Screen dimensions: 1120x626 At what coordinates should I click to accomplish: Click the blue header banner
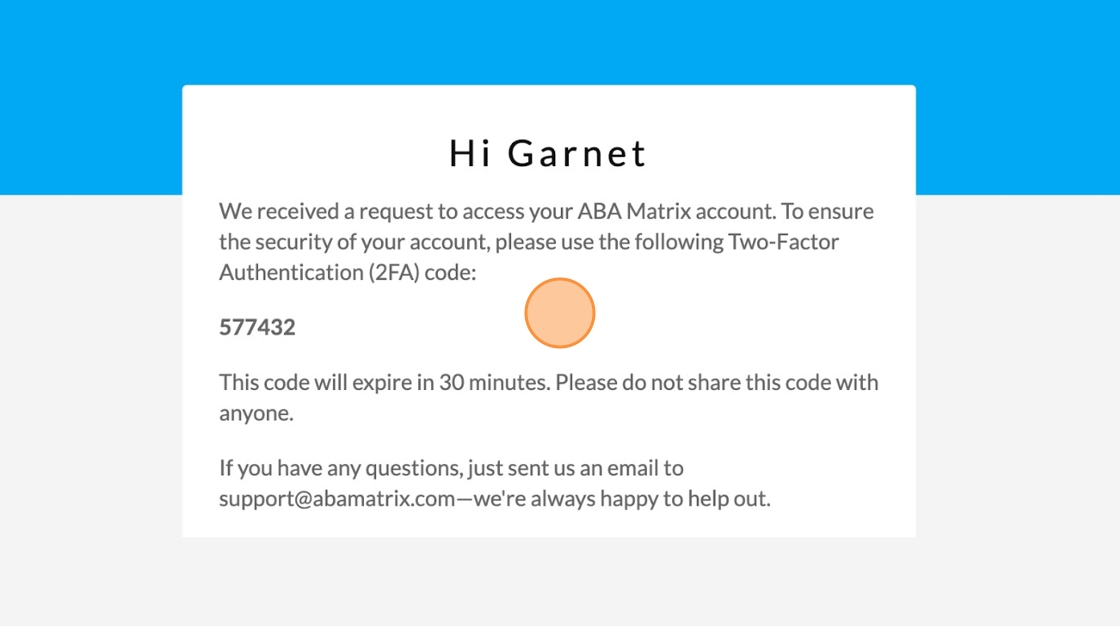(560, 40)
